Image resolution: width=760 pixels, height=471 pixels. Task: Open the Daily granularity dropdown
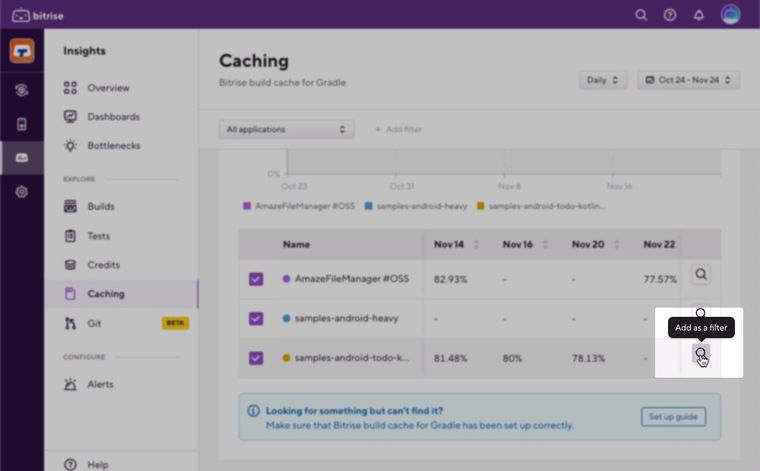(602, 80)
